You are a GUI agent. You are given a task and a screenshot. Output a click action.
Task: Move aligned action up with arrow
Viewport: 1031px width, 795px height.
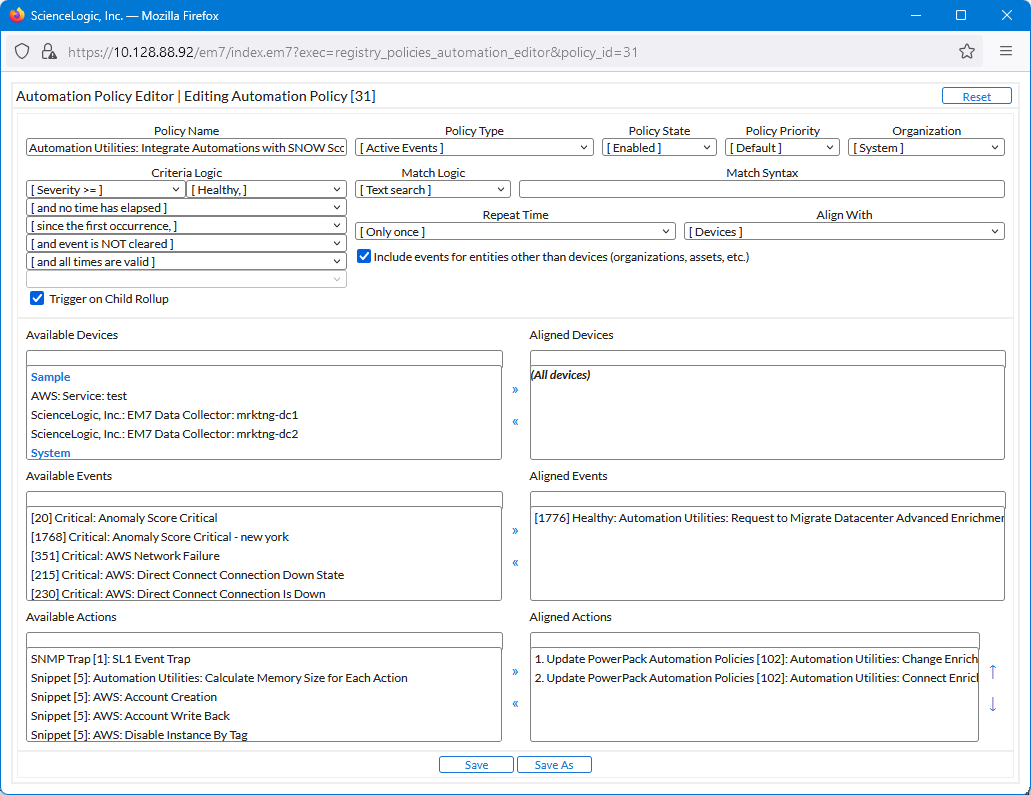pyautogui.click(x=992, y=672)
